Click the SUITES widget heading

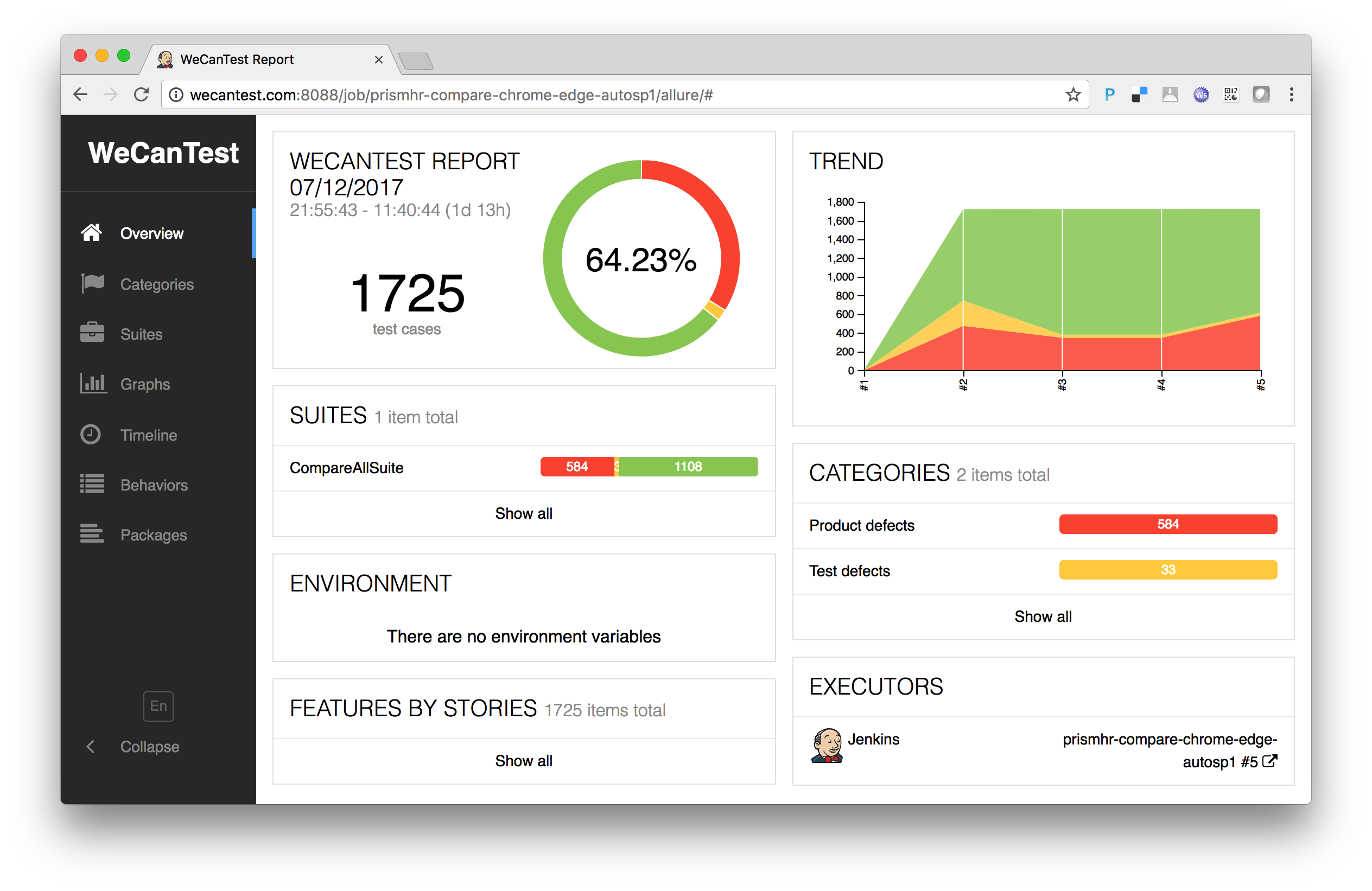click(328, 416)
